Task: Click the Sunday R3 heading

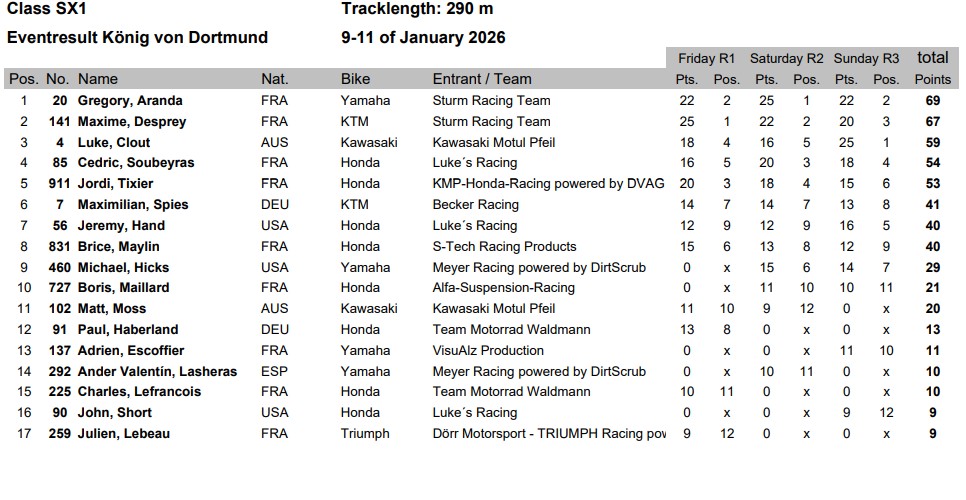Action: [x=867, y=58]
